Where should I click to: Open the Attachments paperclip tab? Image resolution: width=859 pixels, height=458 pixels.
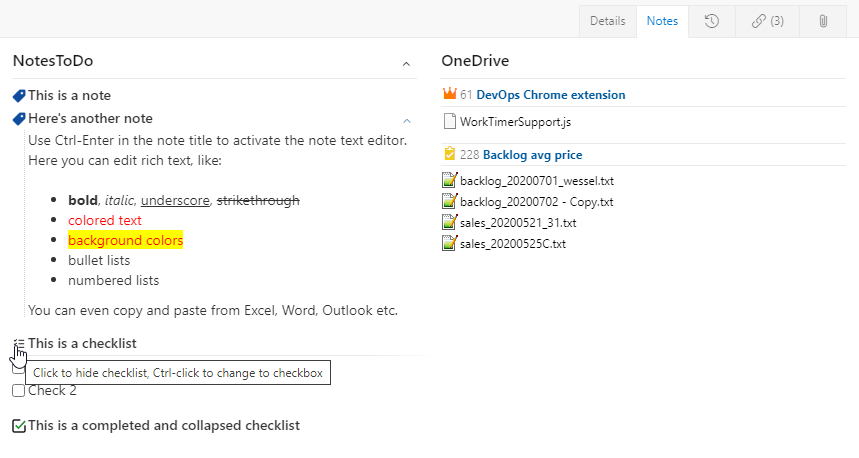coord(823,21)
